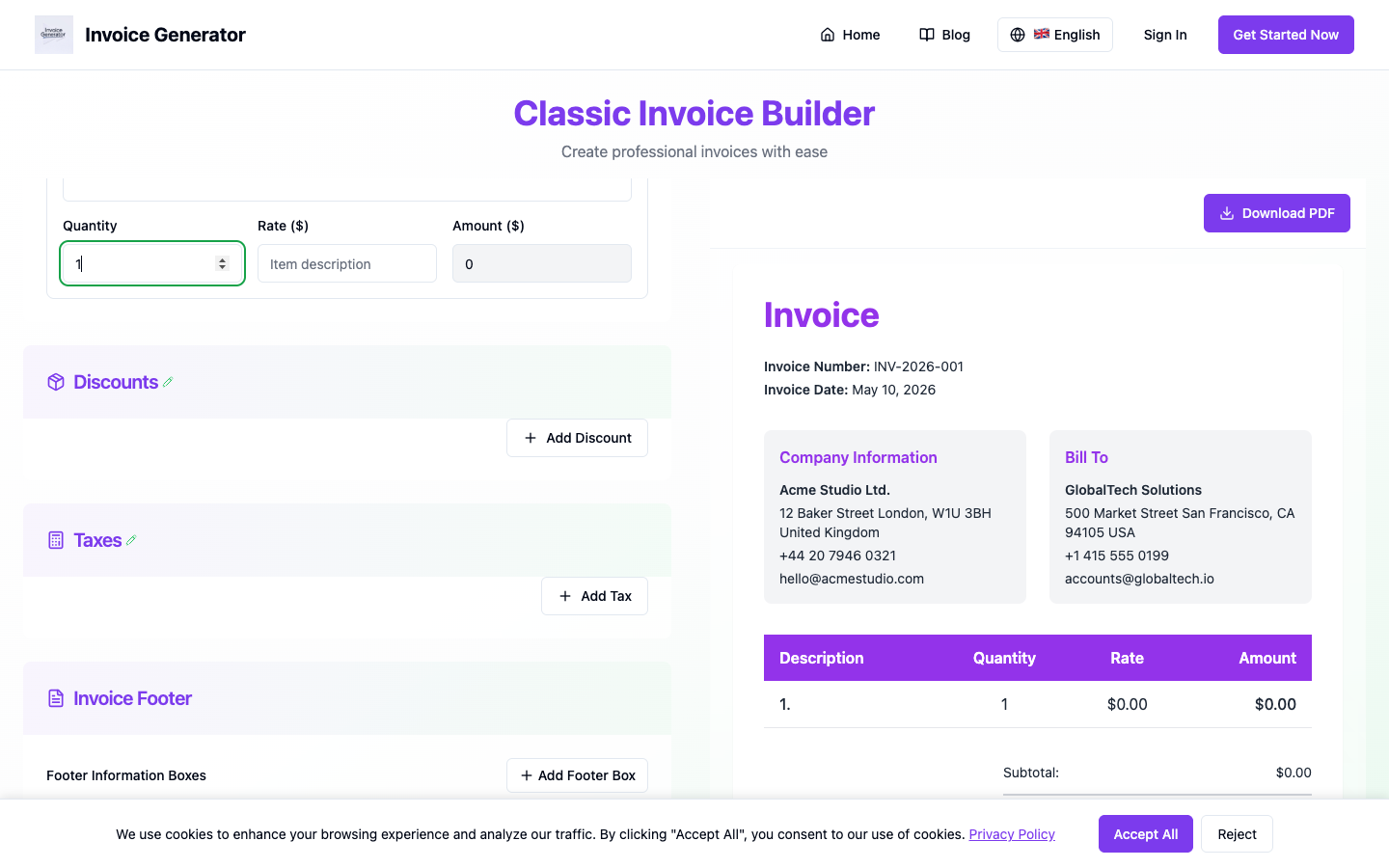1389x868 pixels.
Task: Click the Taxes section heading
Action: (x=97, y=540)
